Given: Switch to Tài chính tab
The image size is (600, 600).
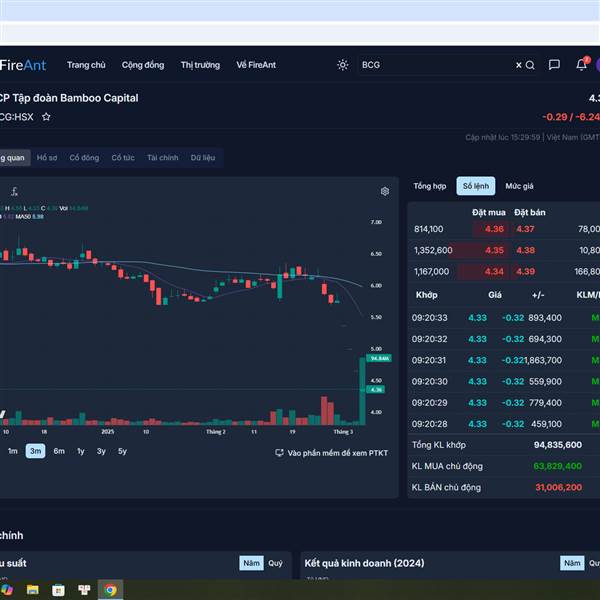Looking at the screenshot, I should 163,158.
